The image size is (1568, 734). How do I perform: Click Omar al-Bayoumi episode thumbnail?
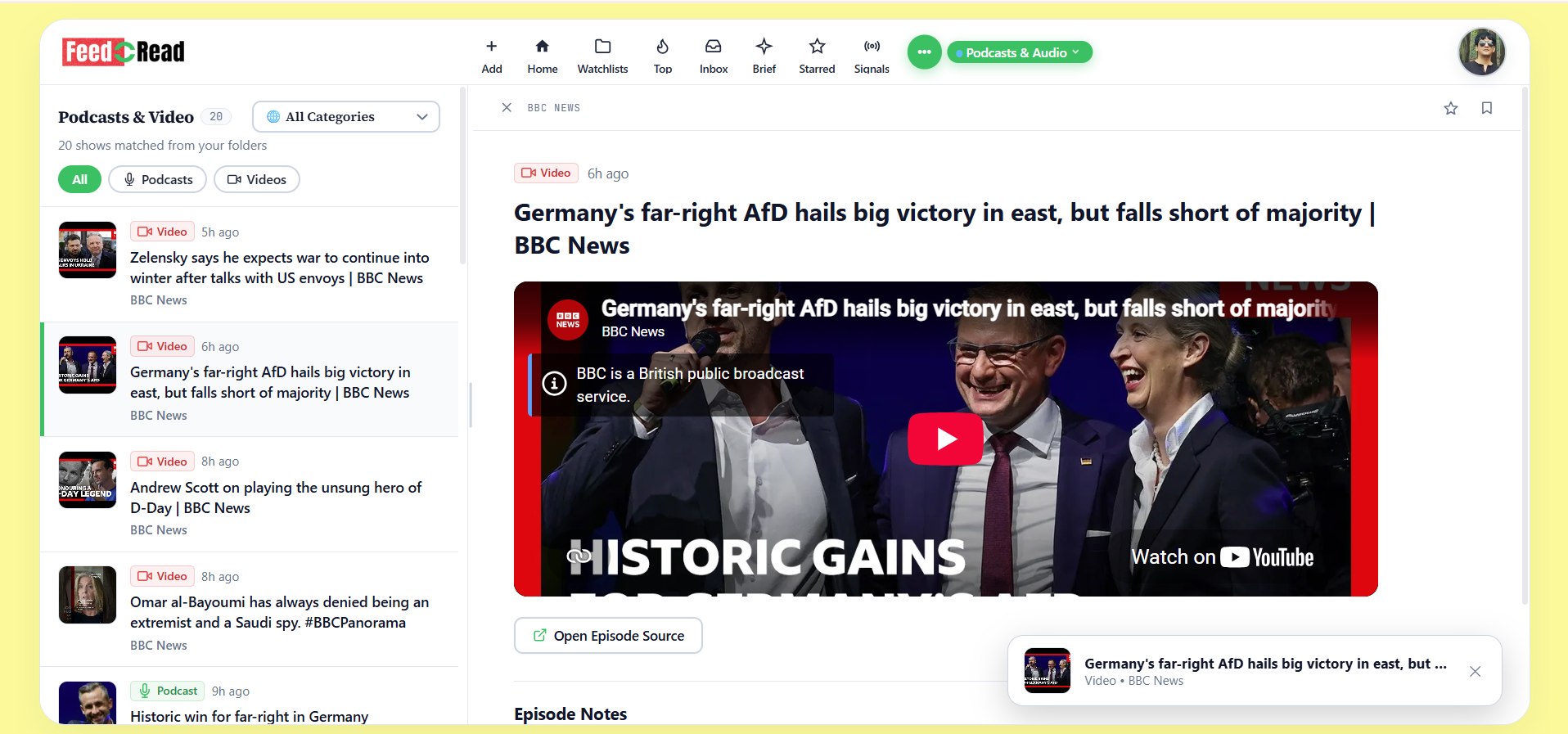(88, 595)
